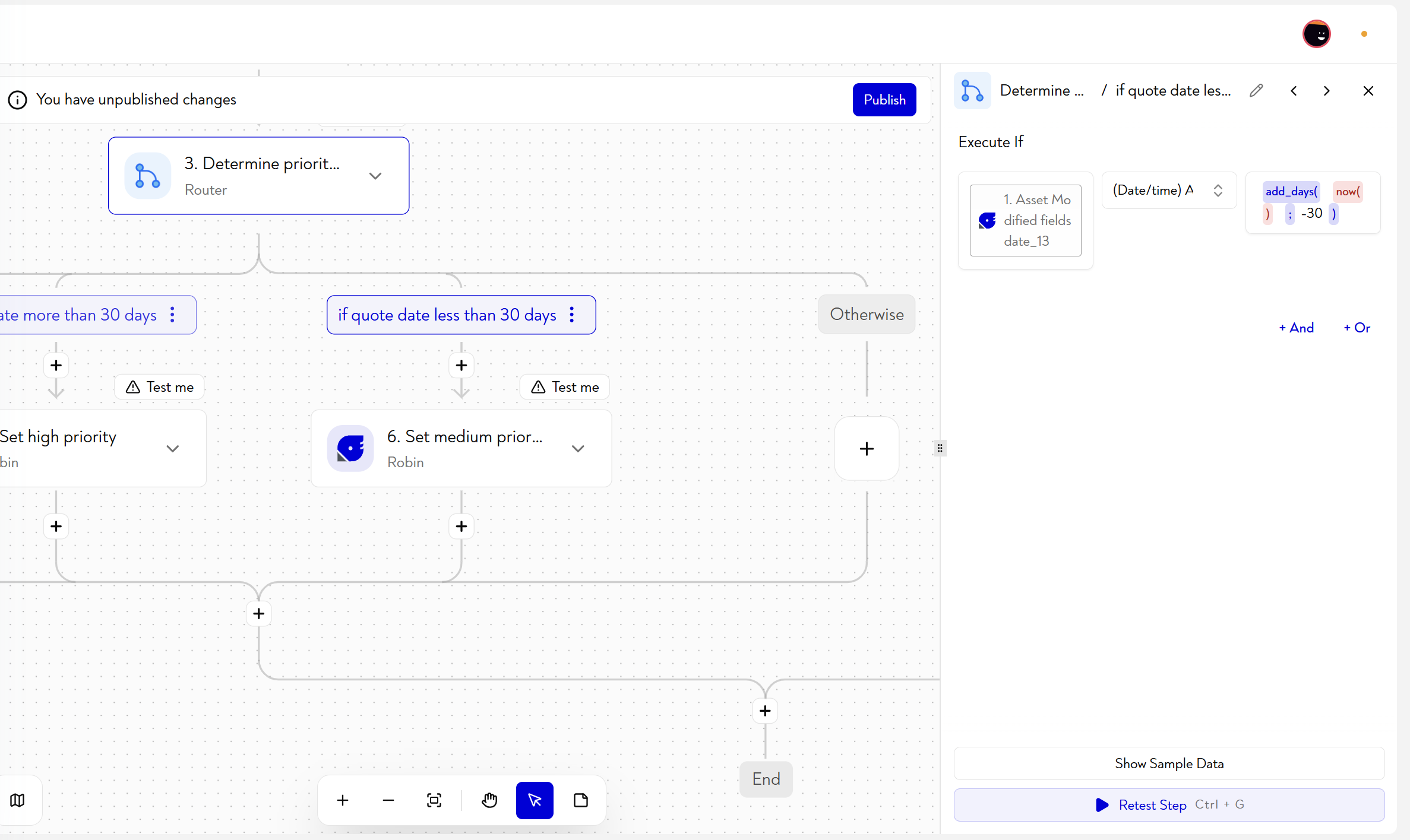Edit the branch name with pencil icon
This screenshot has height=840, width=1410.
coord(1256,91)
